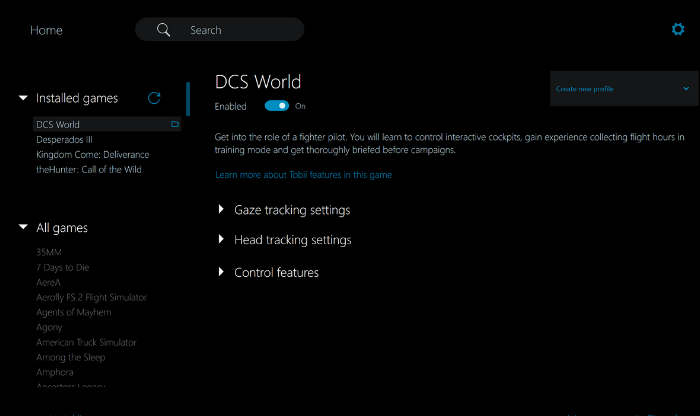Select Kingdom Come: Deliverance
700x416 pixels.
coord(92,154)
